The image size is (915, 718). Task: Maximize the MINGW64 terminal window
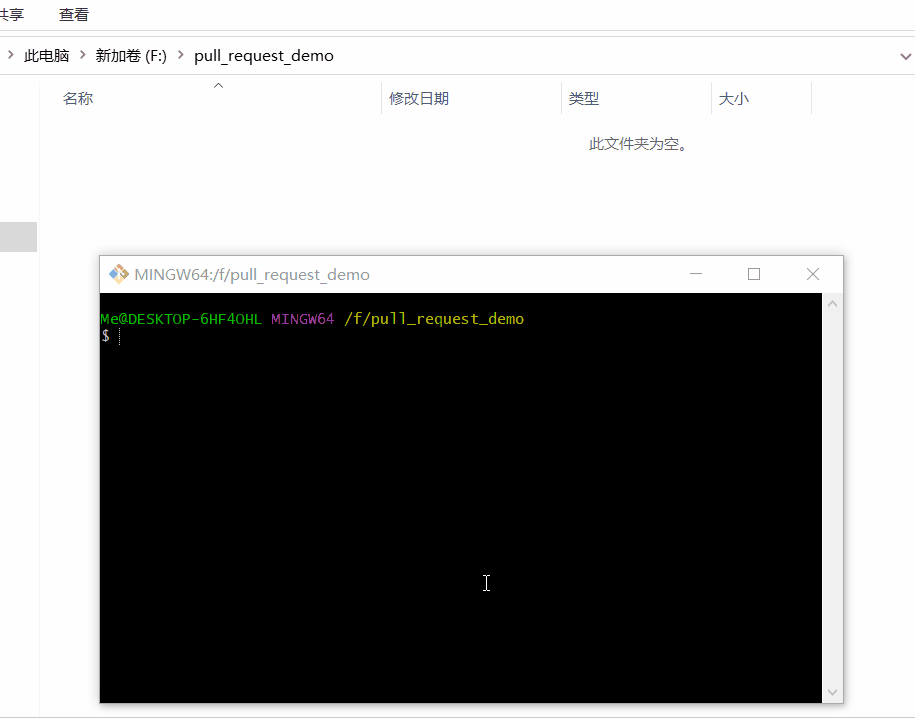[754, 274]
